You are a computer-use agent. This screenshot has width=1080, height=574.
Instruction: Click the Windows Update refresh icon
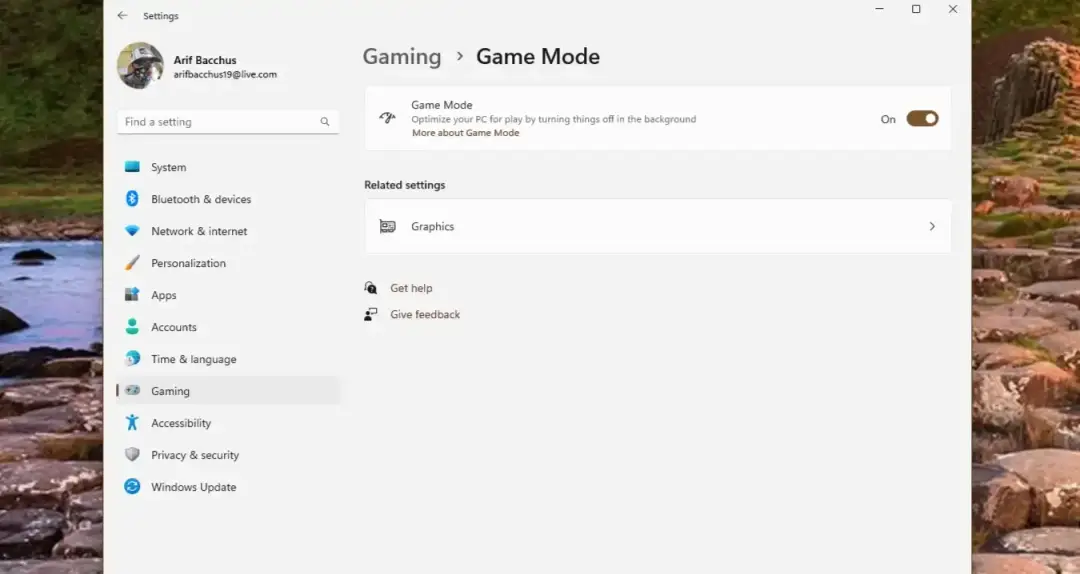[x=132, y=486]
